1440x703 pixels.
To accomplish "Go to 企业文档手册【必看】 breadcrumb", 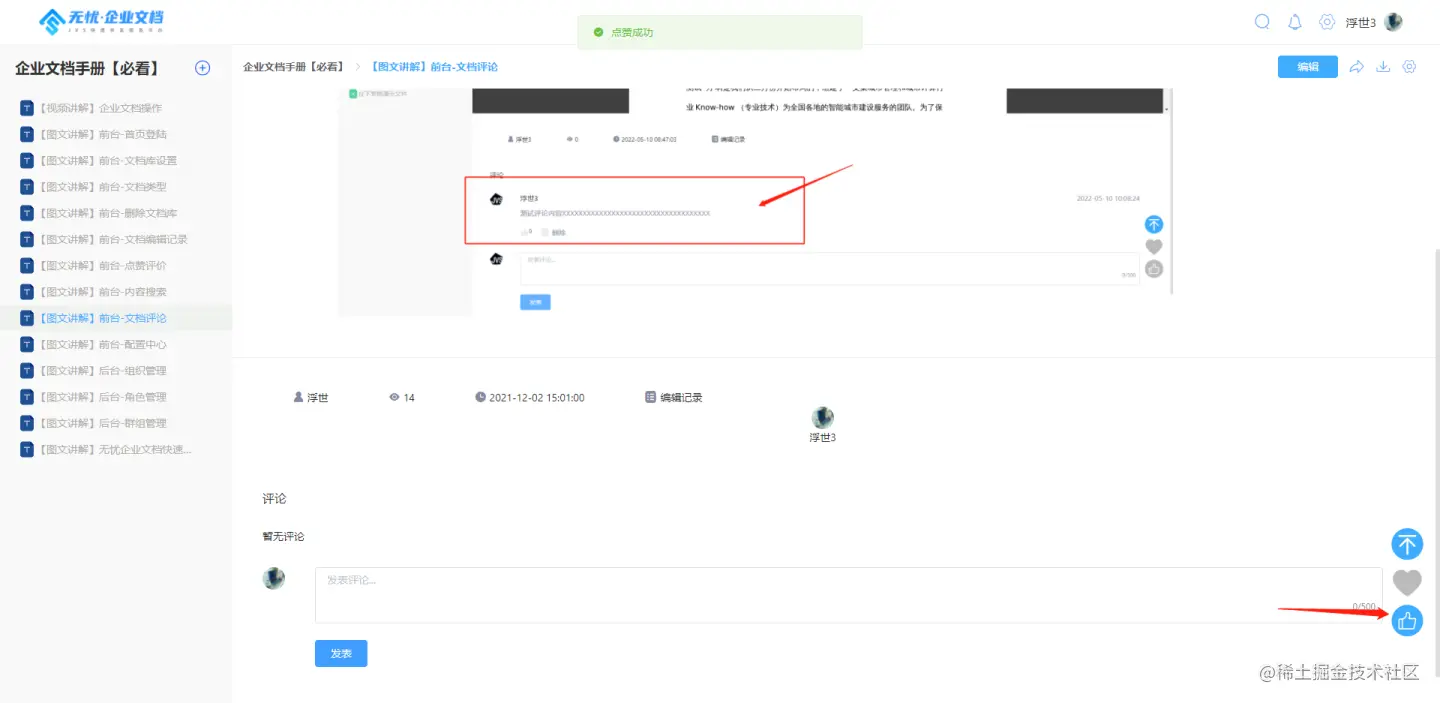I will point(293,67).
